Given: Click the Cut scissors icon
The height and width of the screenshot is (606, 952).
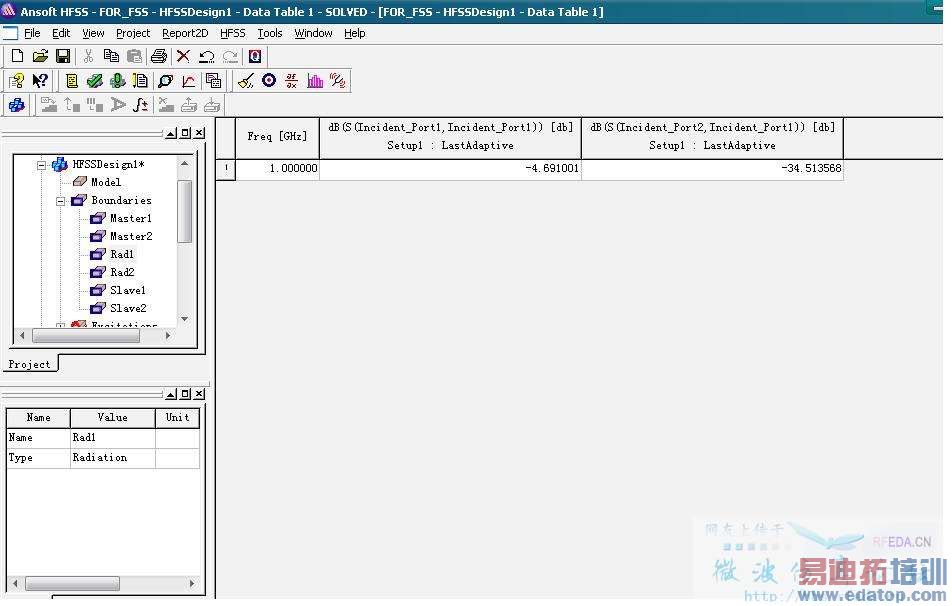Looking at the screenshot, I should point(89,56).
